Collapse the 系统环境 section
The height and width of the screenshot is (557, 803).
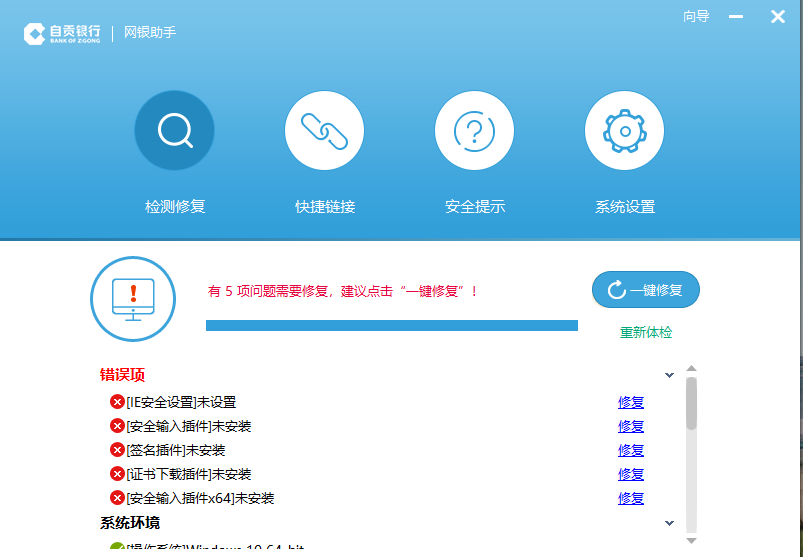pyautogui.click(x=669, y=523)
